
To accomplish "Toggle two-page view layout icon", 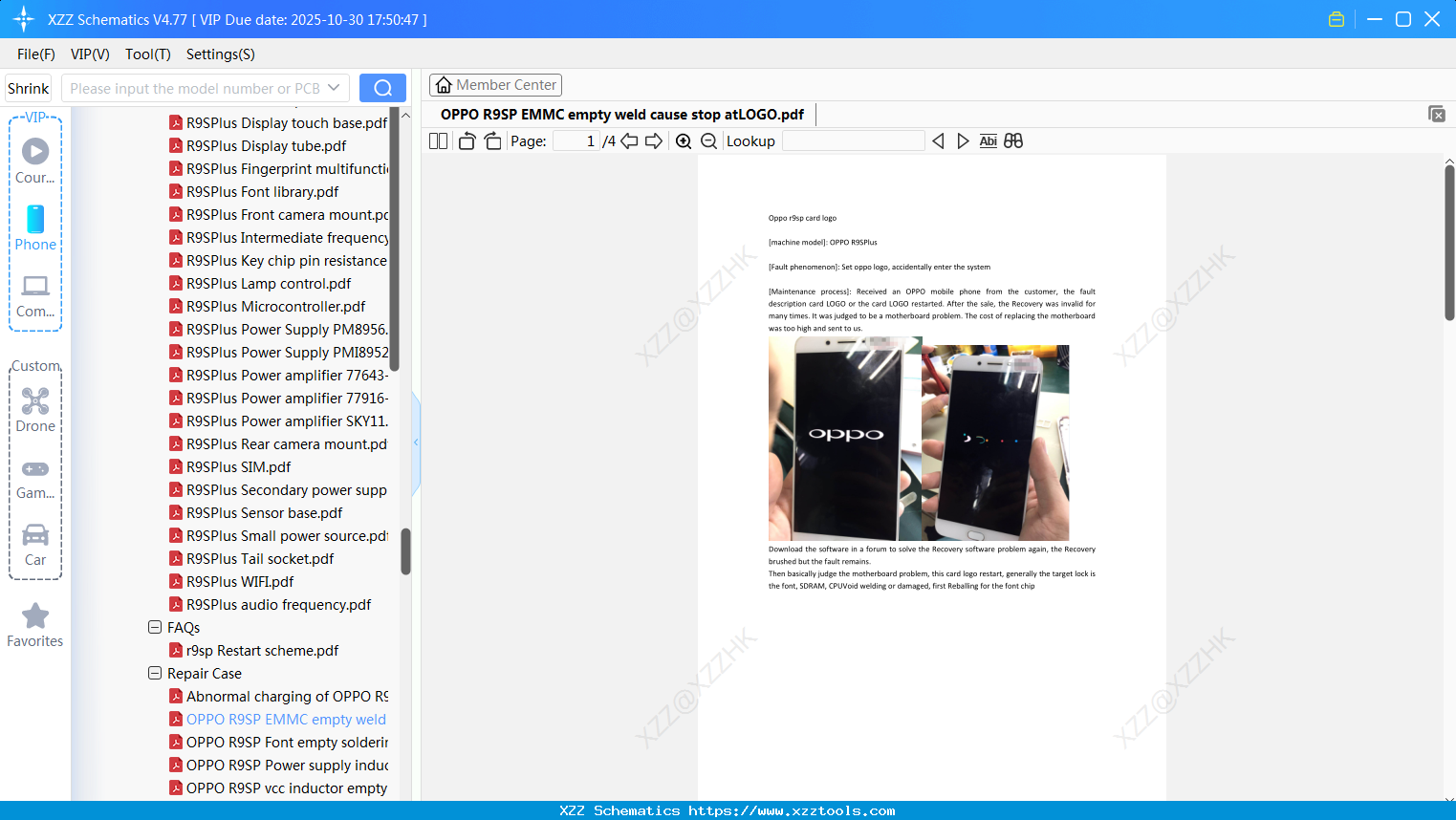I will coord(438,141).
